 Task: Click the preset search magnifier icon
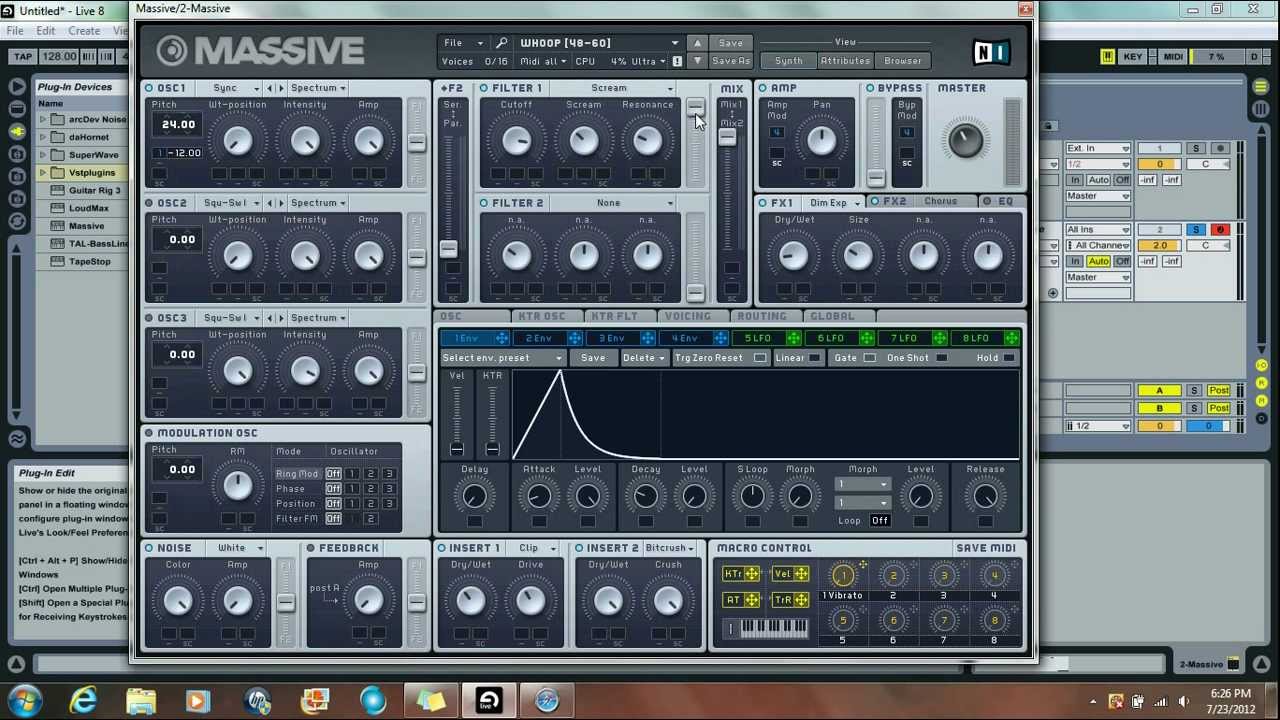pyautogui.click(x=502, y=43)
